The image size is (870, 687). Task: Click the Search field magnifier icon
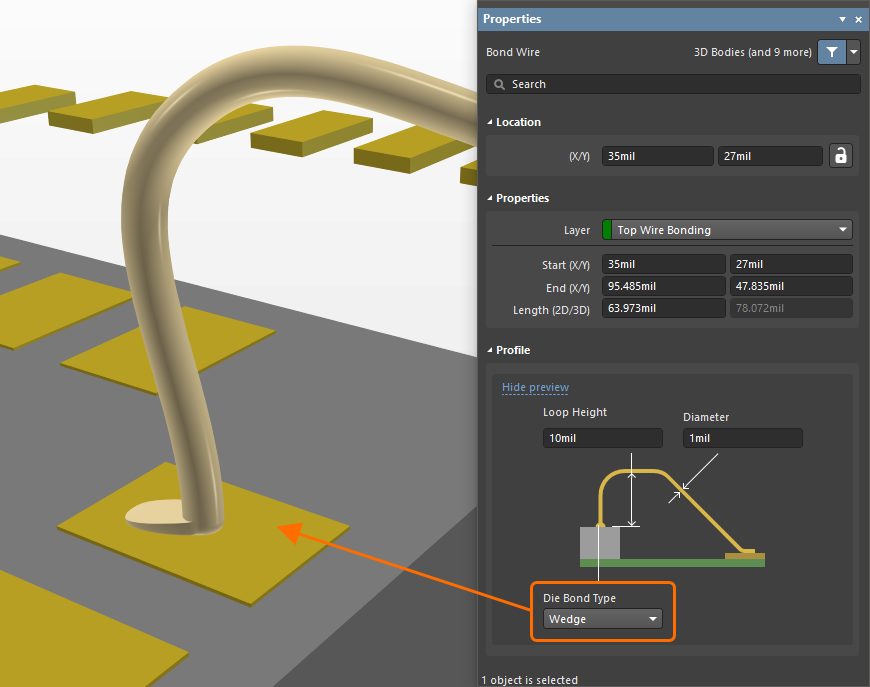click(500, 85)
